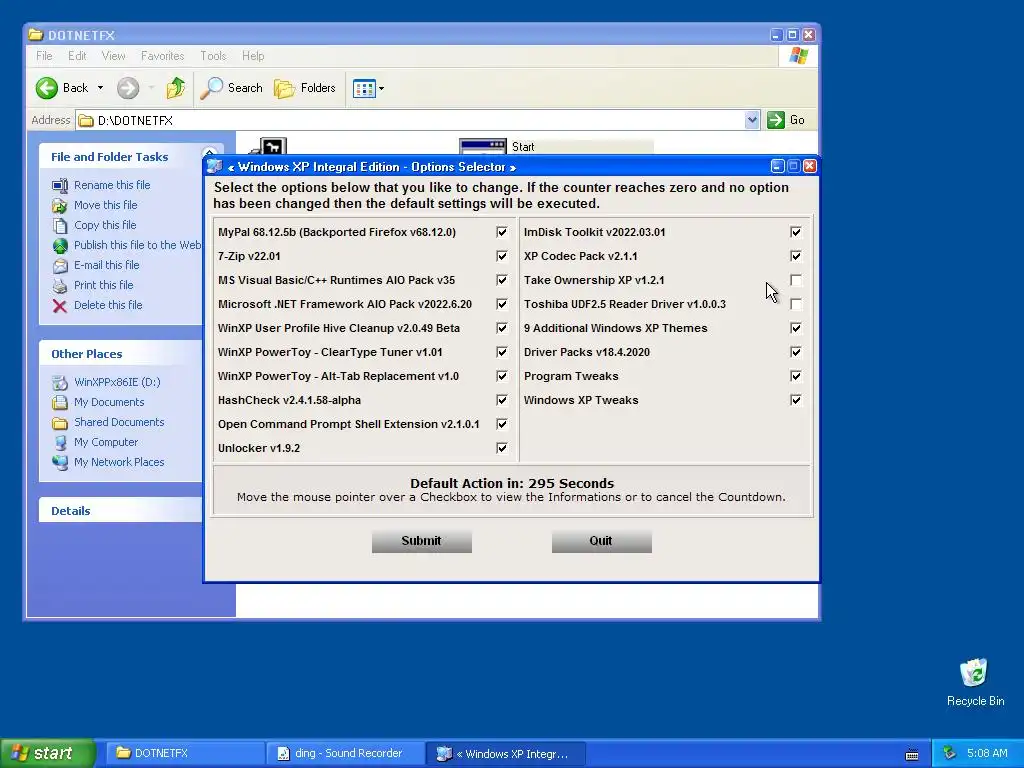The width and height of the screenshot is (1024, 768).
Task: Toggle Windows XP Tweaks checkbox
Action: (x=795, y=400)
